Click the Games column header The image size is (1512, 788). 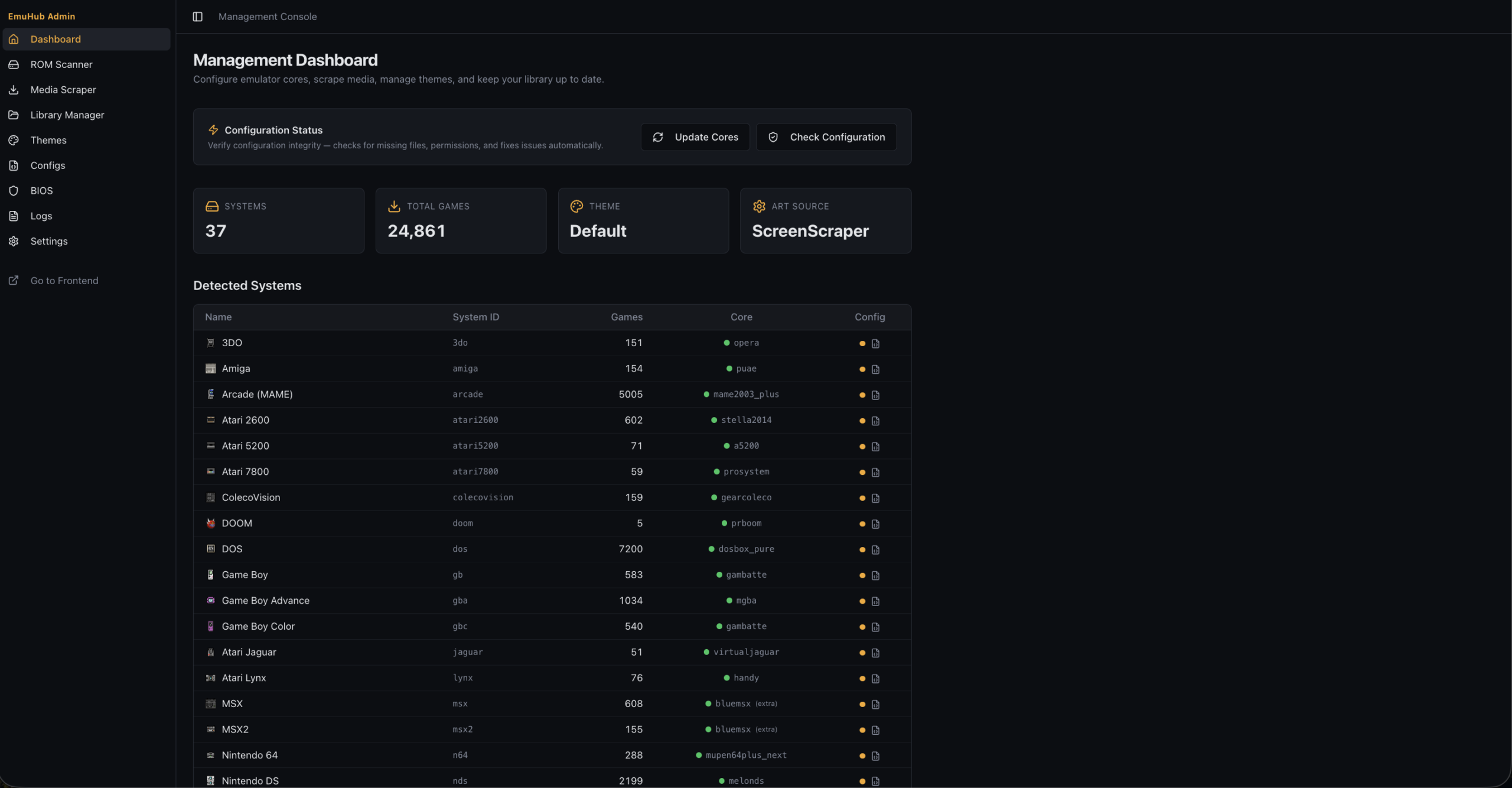click(626, 317)
